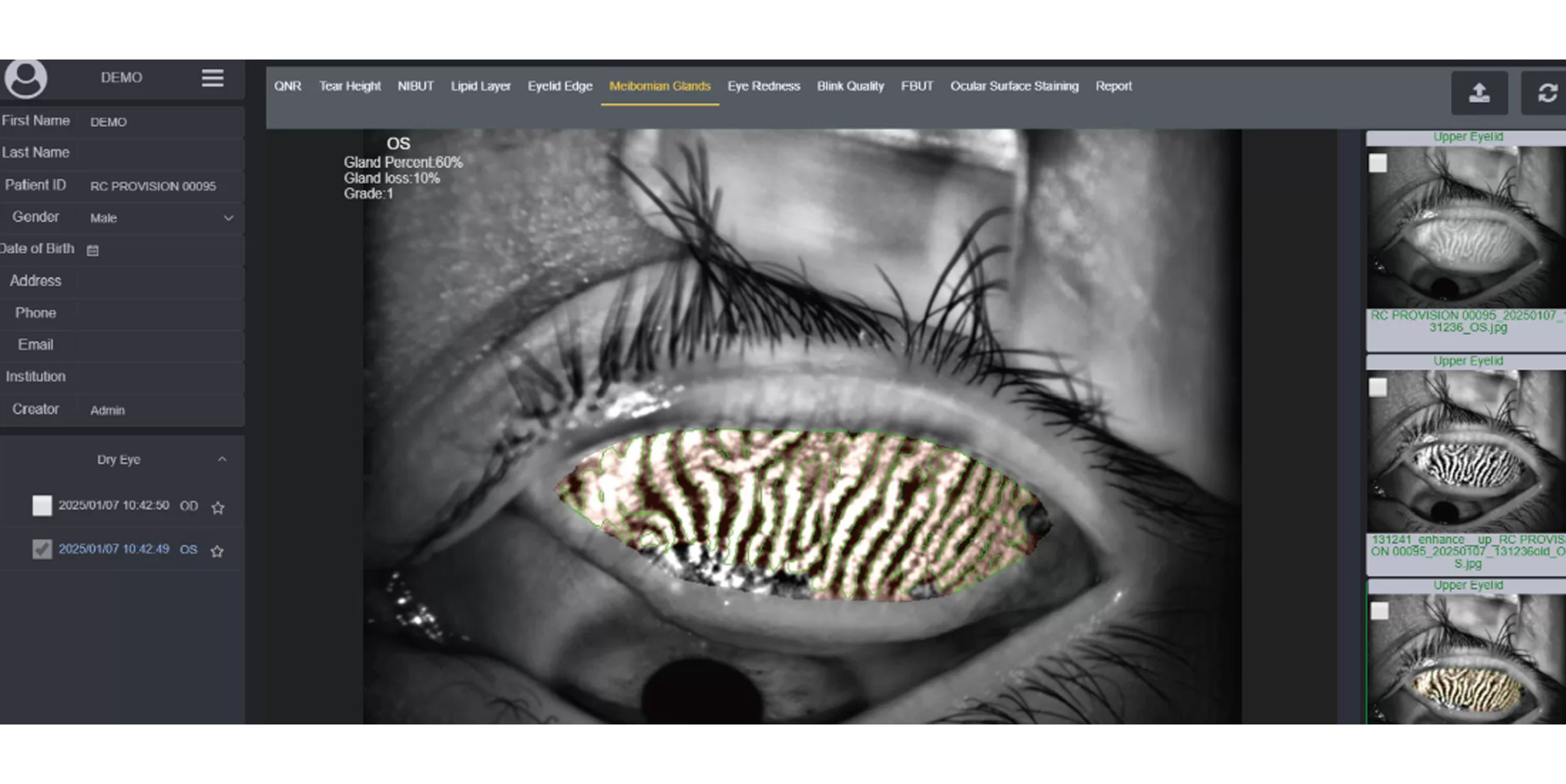Click the Date of Birth calendar icon
Viewport: 1566px width, 784px height.
tap(92, 251)
